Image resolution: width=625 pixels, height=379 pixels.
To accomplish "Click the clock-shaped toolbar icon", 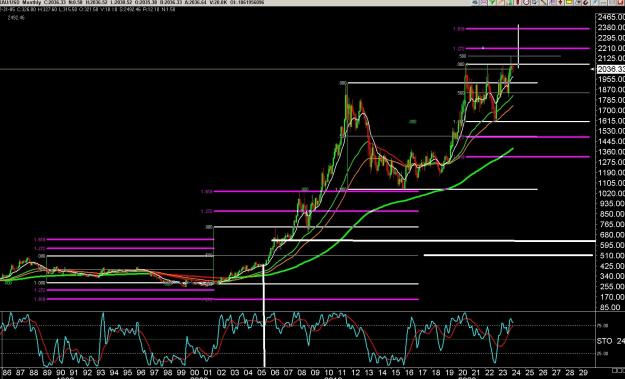I will 526,2.
